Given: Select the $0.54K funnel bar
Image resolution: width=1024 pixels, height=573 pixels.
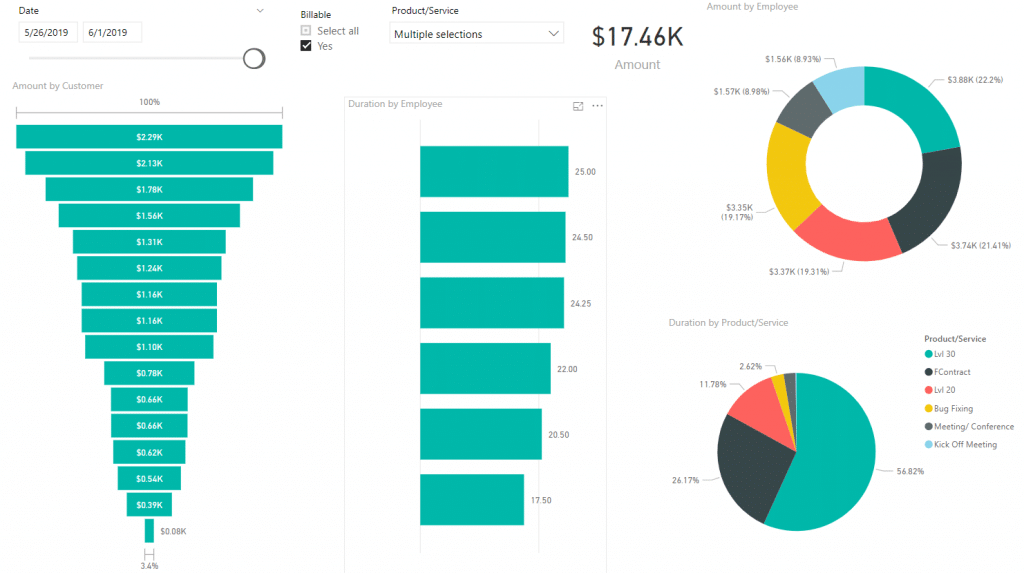Looking at the screenshot, I should (149, 478).
